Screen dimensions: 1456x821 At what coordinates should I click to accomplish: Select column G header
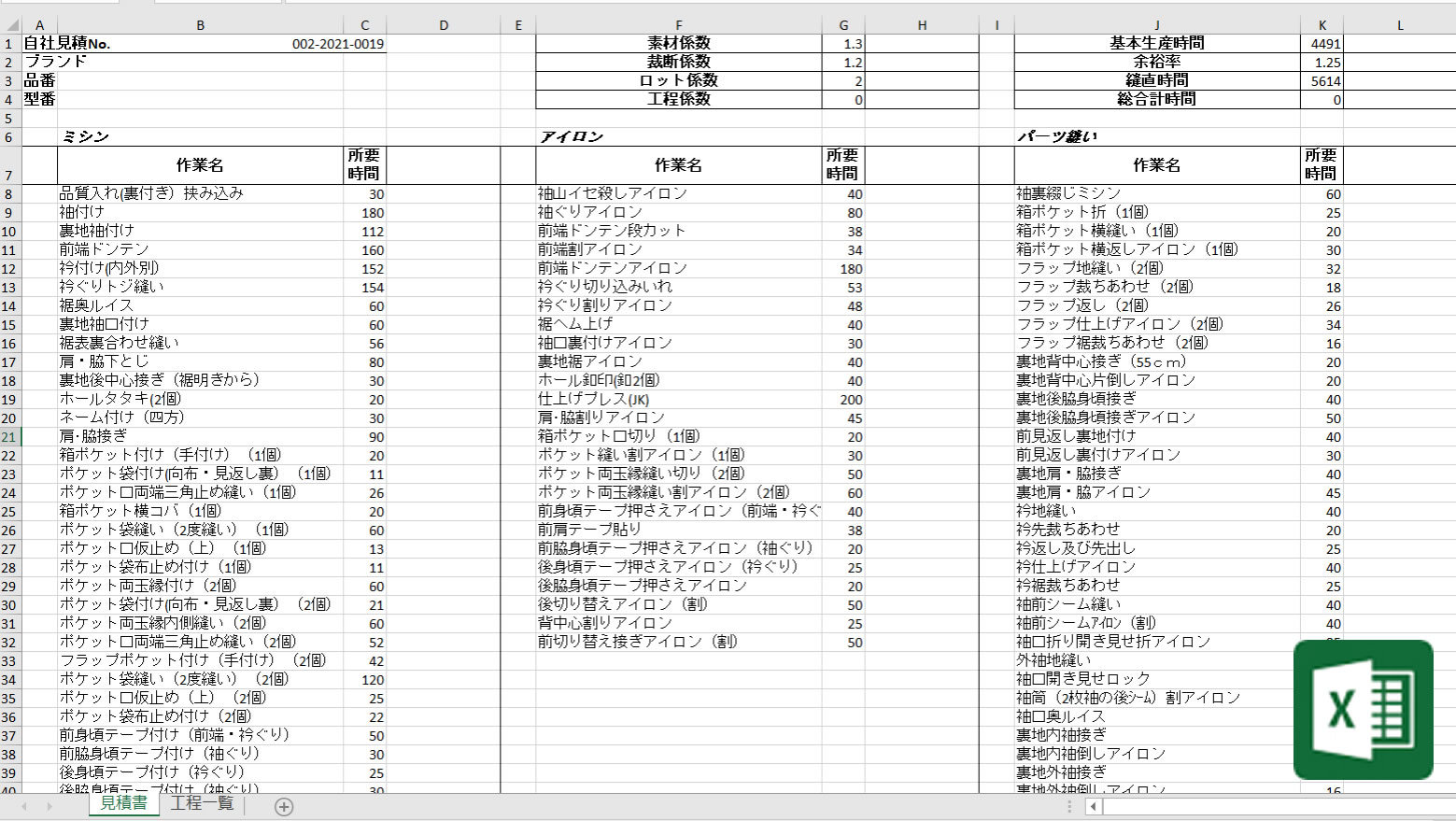843,25
